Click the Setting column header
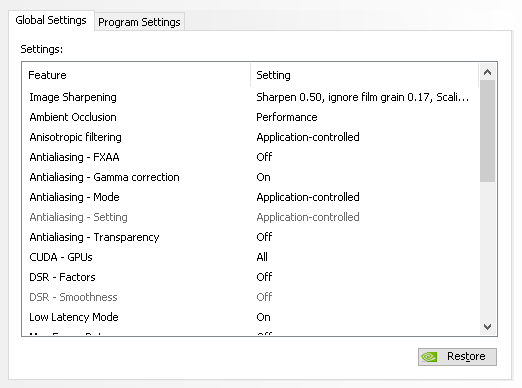 [x=365, y=75]
